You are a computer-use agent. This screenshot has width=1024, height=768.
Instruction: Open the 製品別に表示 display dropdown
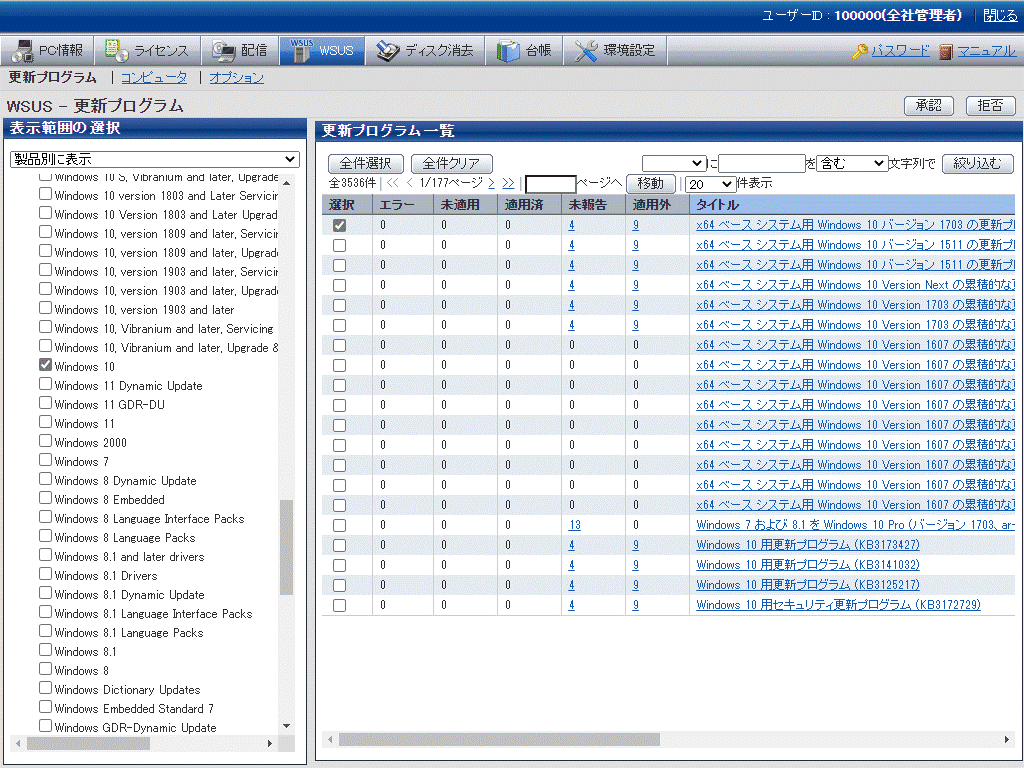(155, 159)
